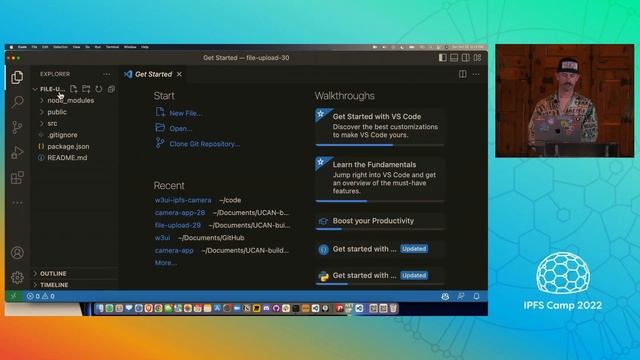Open Explorer views and more actions ellipsis
Image resolution: width=640 pixels, height=360 pixels.
(107, 74)
